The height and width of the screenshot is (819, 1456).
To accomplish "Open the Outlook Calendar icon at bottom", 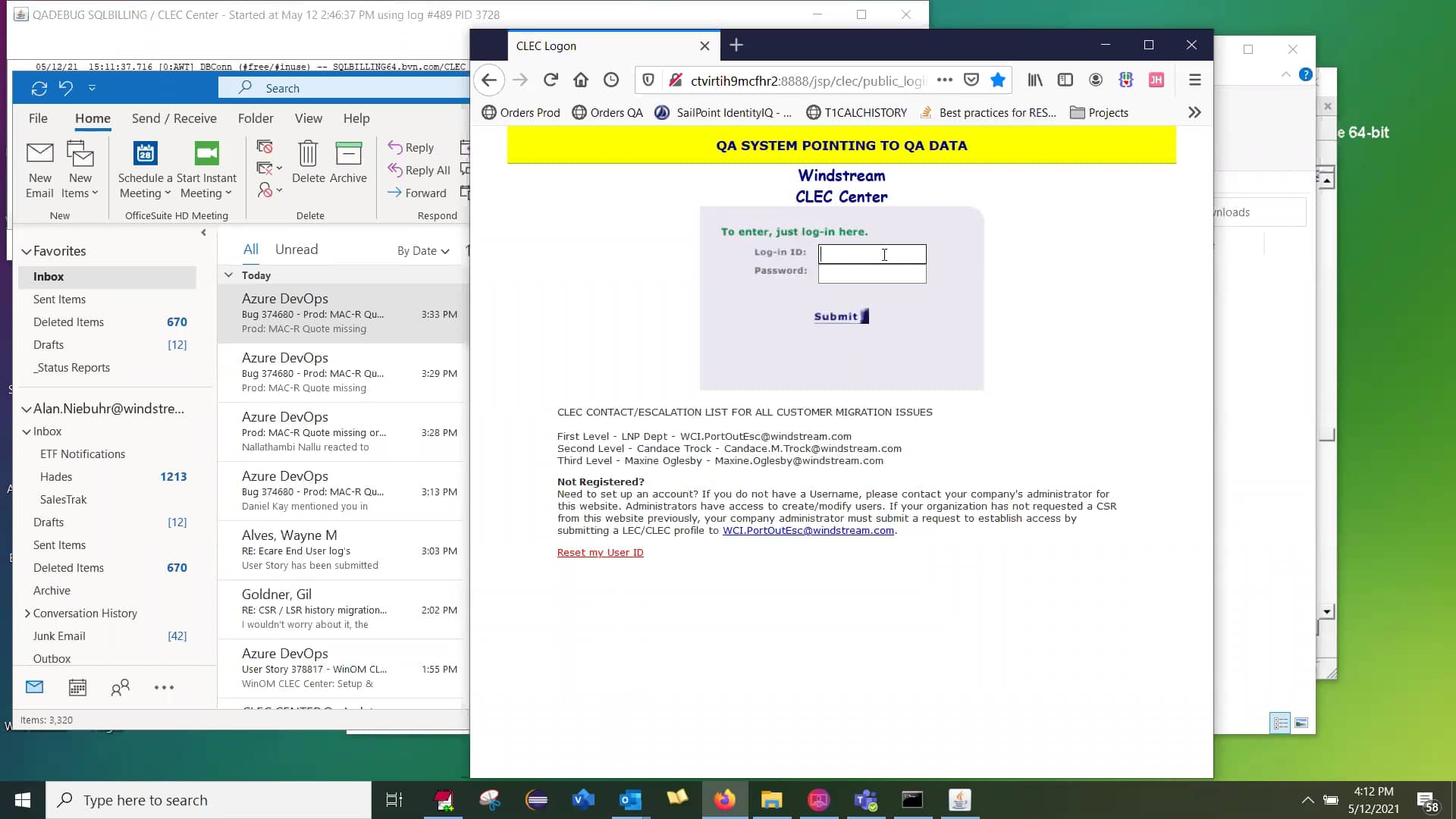I will (x=77, y=687).
